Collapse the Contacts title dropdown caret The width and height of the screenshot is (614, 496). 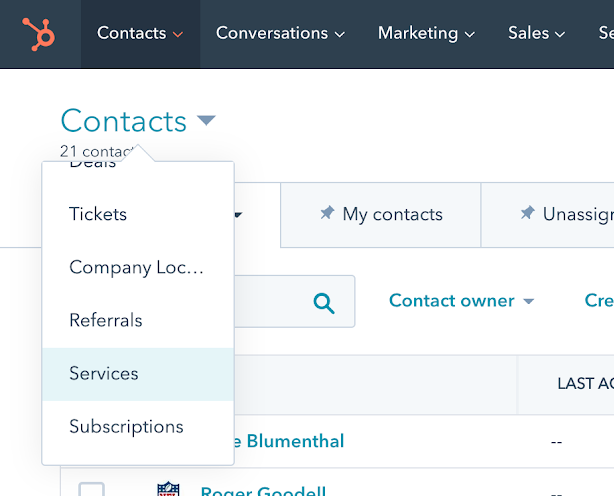206,121
